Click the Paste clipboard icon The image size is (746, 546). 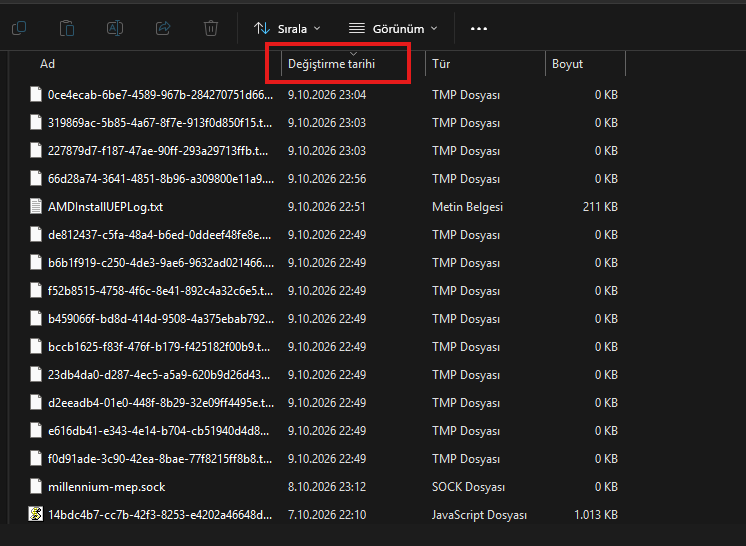tap(67, 28)
